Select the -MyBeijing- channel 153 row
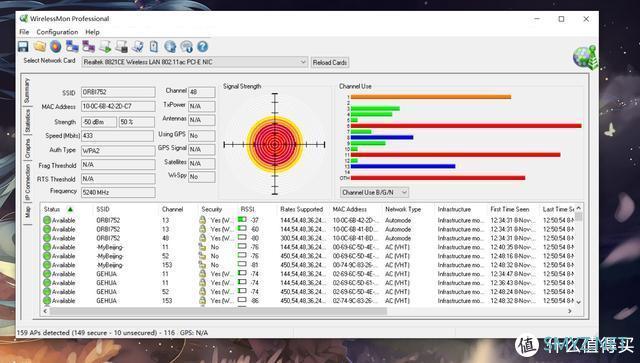Screen dimensions: 640x363 coord(309,265)
